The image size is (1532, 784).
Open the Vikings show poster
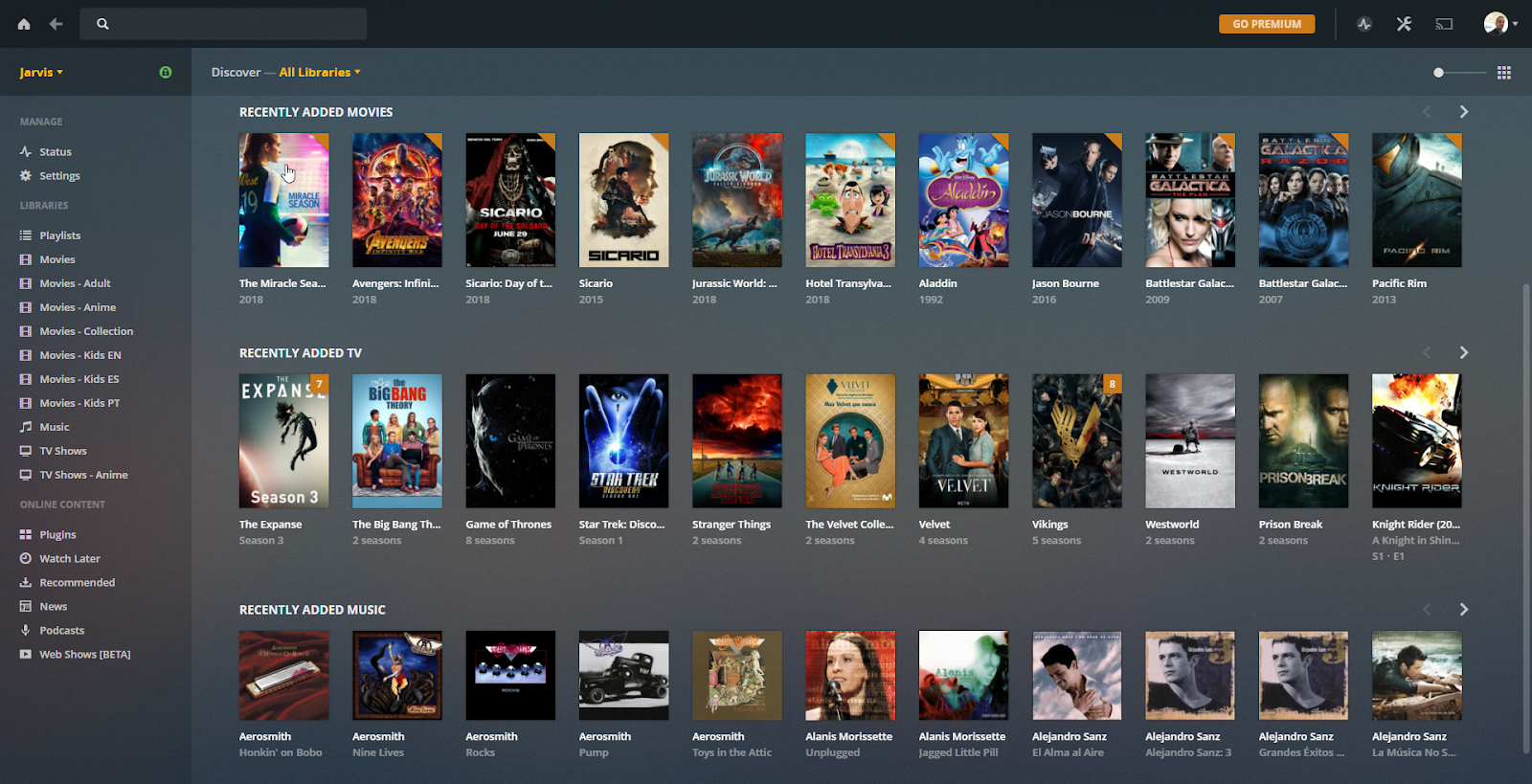[x=1076, y=441]
